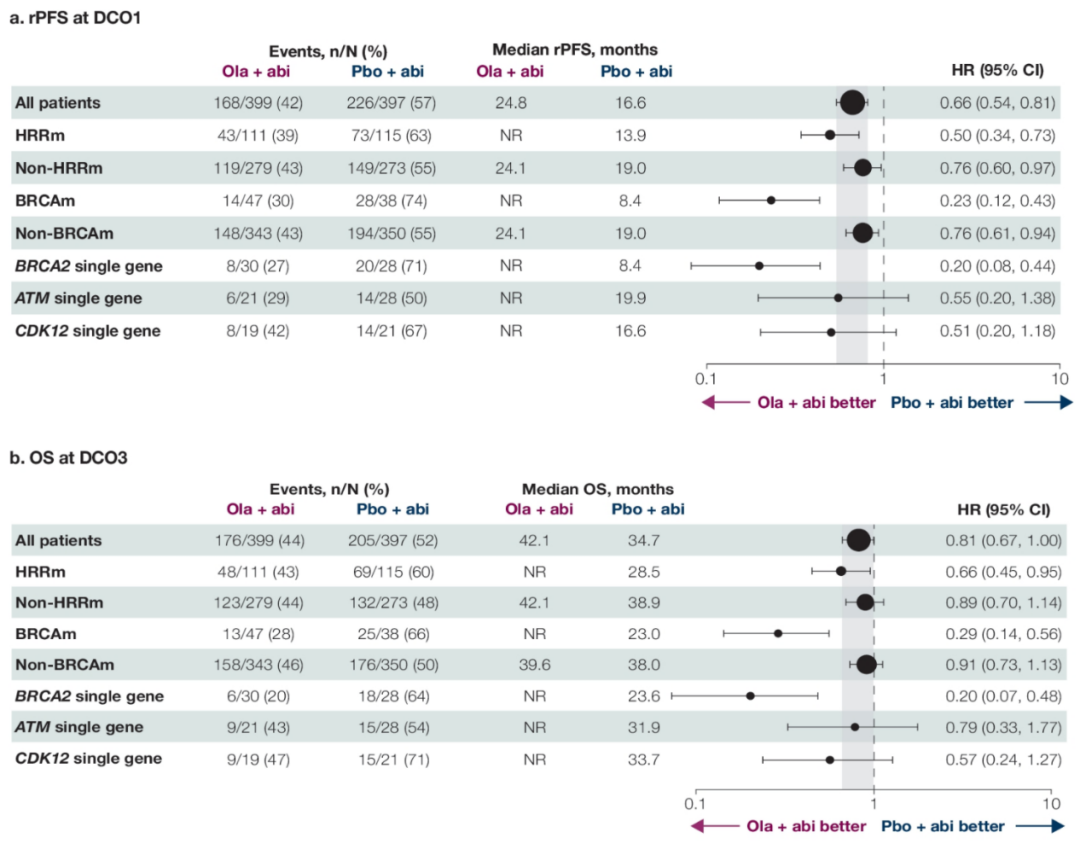
Task: Click the events value 168/399 (42)
Action: pyautogui.click(x=259, y=102)
